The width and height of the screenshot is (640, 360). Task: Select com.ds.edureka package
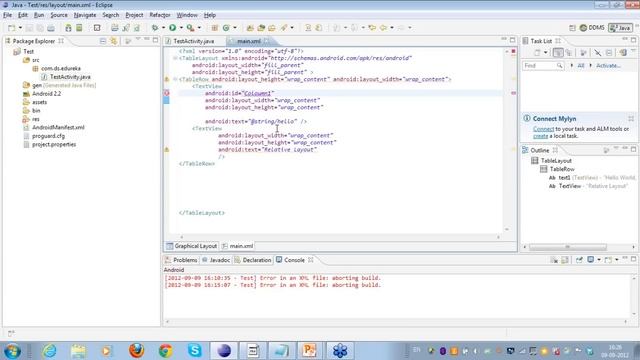(x=57, y=69)
